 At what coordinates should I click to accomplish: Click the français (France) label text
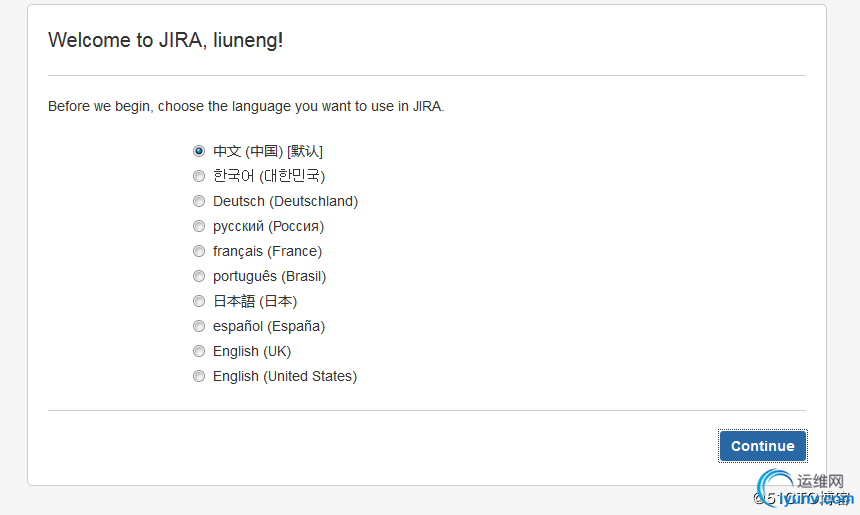tap(267, 251)
